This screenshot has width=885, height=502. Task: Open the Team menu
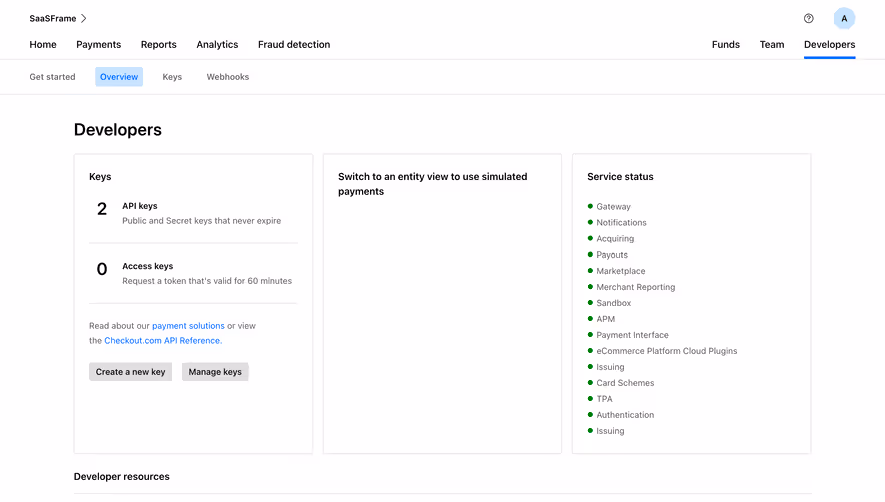tap(772, 45)
